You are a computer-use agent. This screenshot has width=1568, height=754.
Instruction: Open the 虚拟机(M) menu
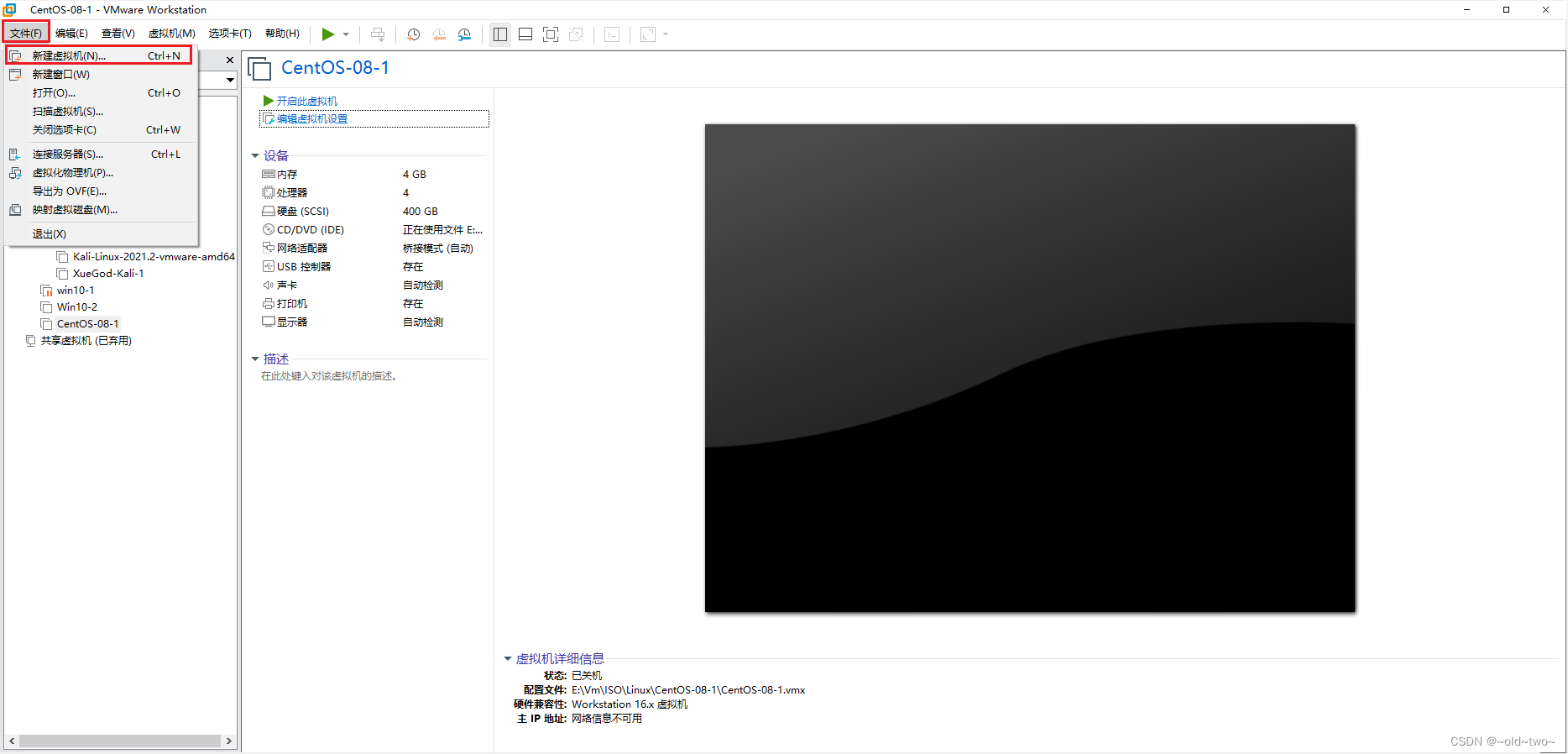[x=171, y=33]
